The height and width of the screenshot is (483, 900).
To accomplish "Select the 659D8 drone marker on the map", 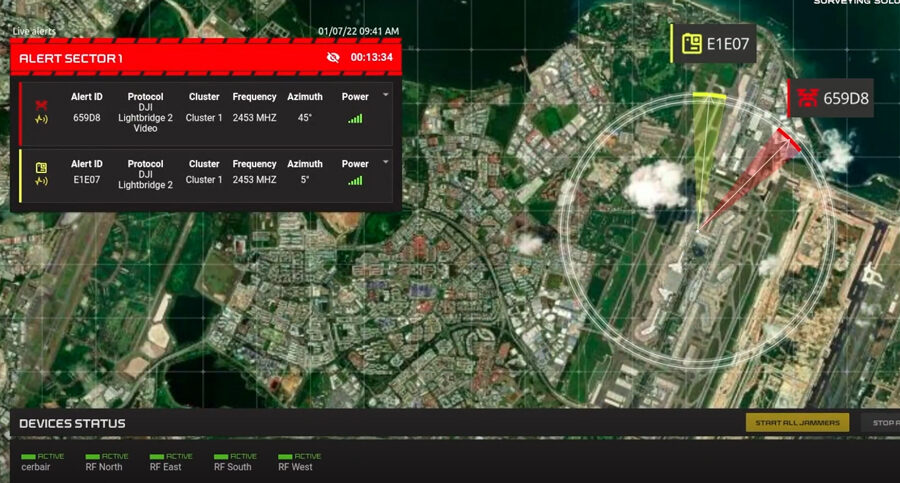I will [x=830, y=98].
